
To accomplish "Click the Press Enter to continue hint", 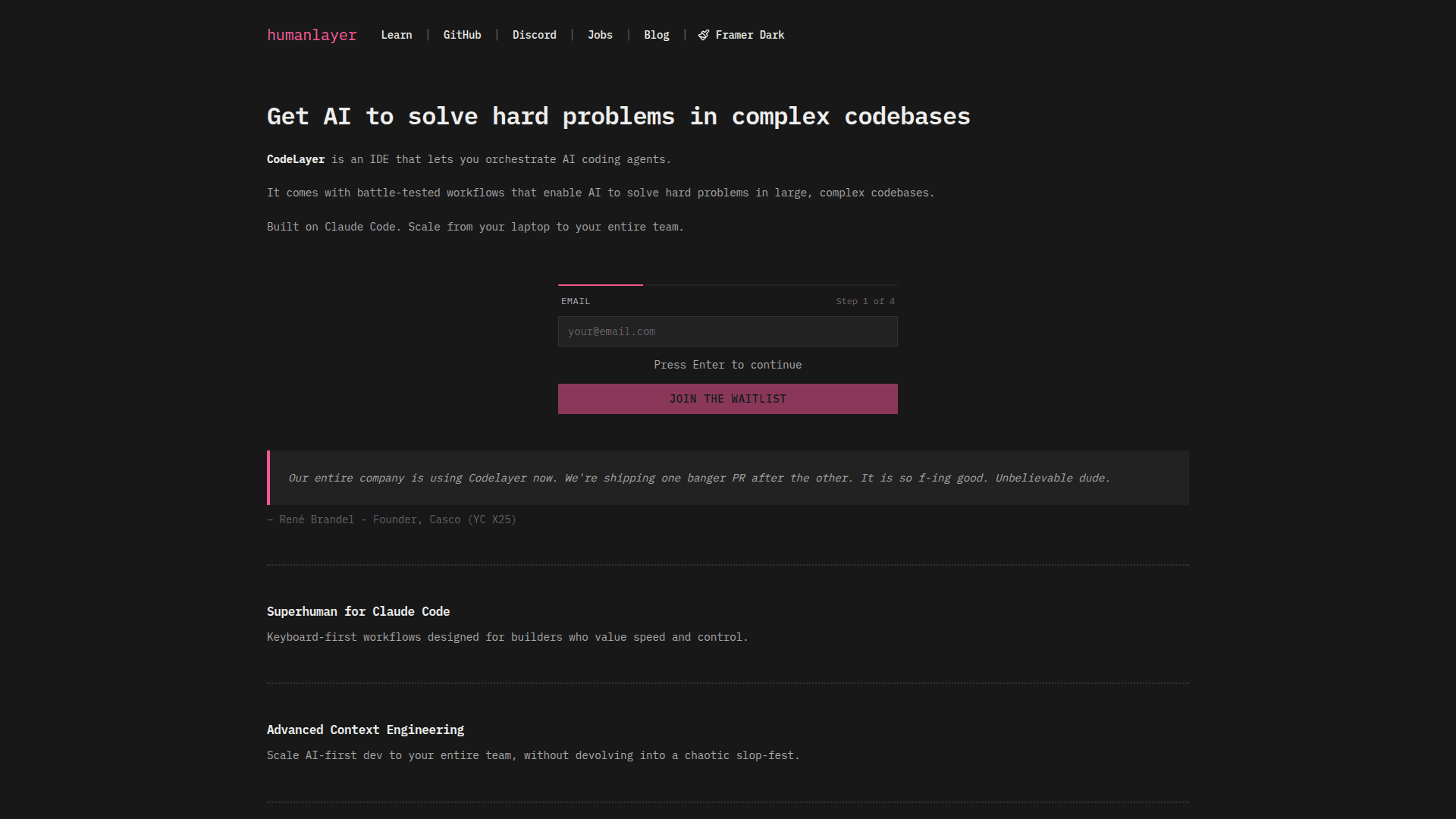I will point(727,365).
